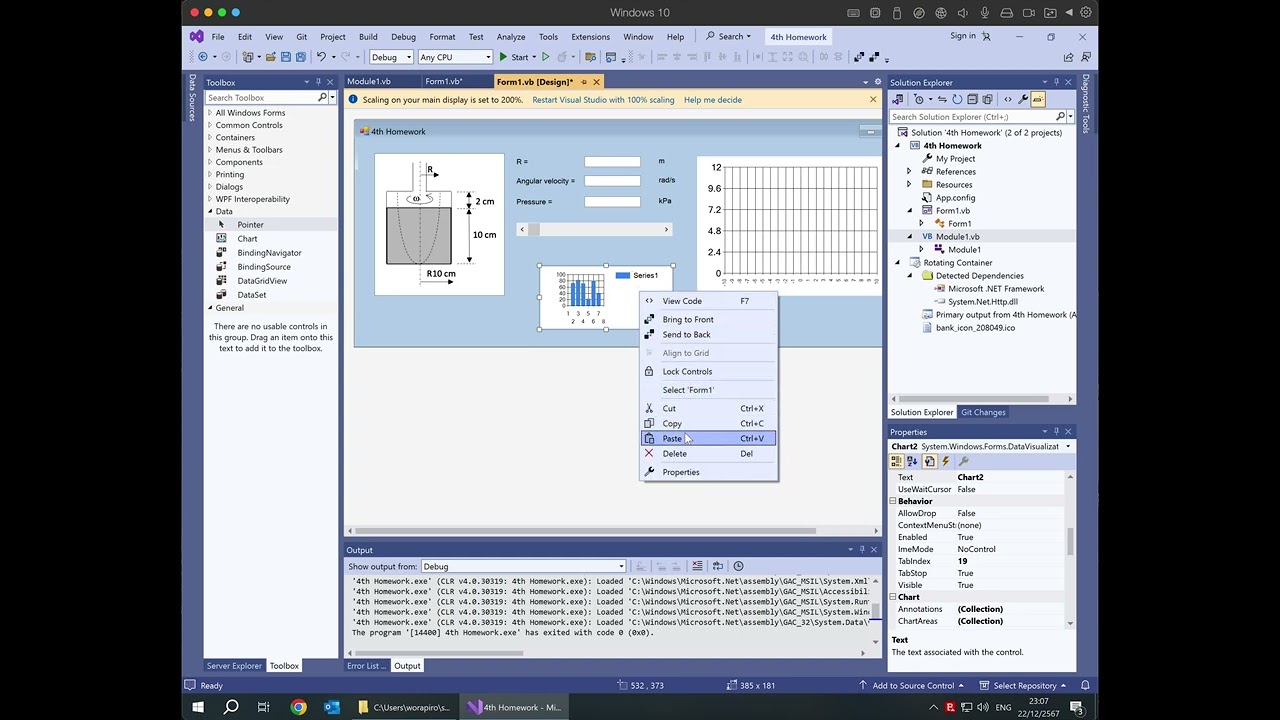Screen dimensions: 1280x720
Task: Click the Save All icon
Action: tap(301, 57)
